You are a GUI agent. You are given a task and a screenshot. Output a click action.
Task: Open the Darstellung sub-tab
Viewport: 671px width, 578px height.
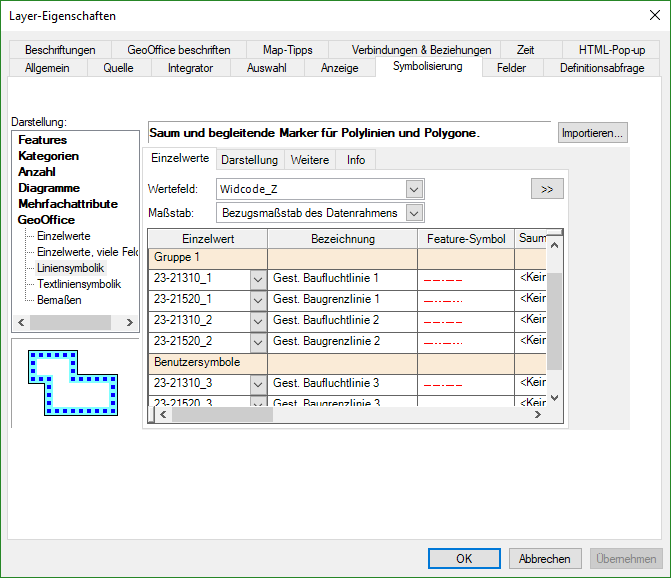point(249,160)
